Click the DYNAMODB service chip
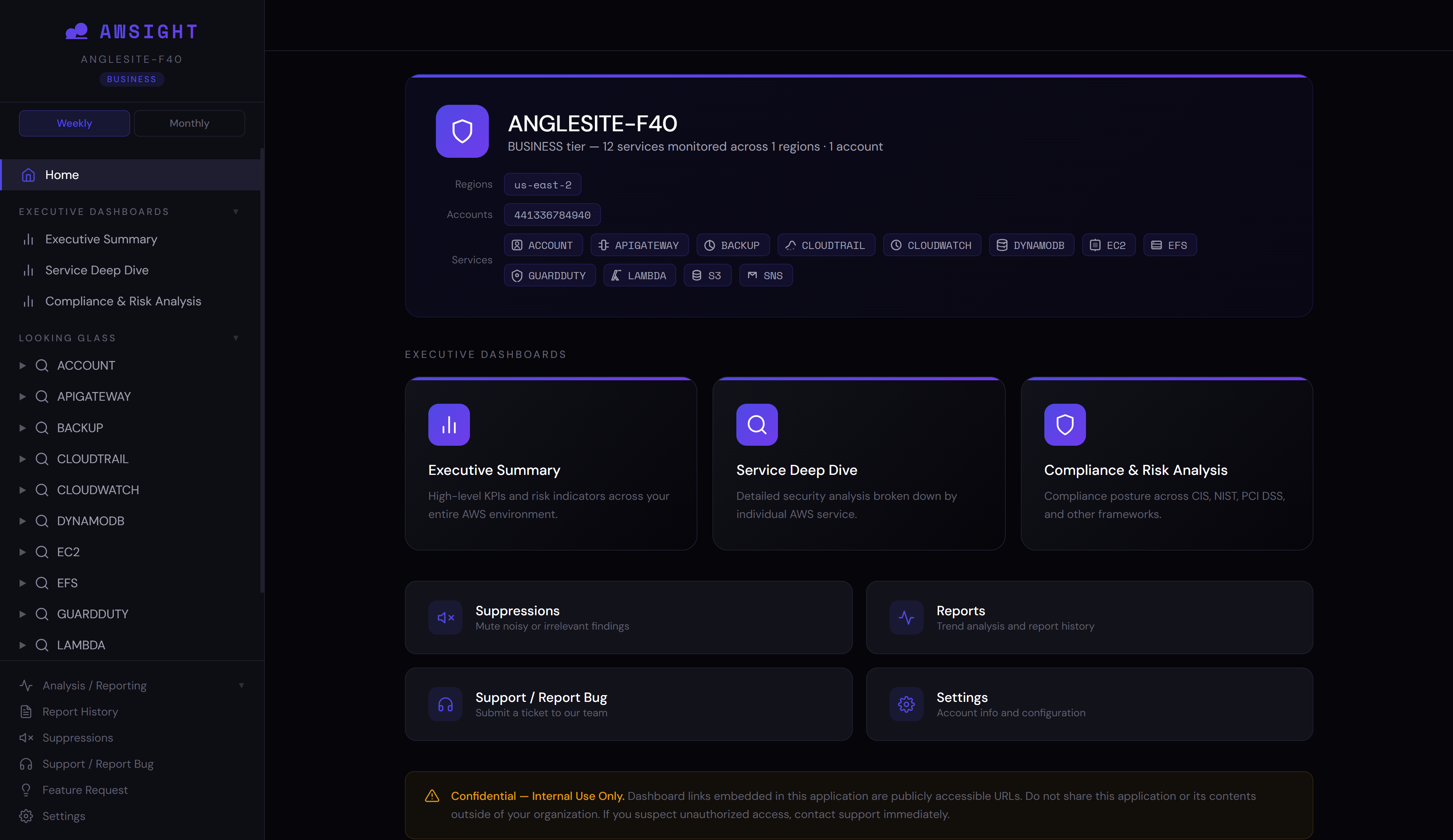1453x840 pixels. click(x=1031, y=246)
